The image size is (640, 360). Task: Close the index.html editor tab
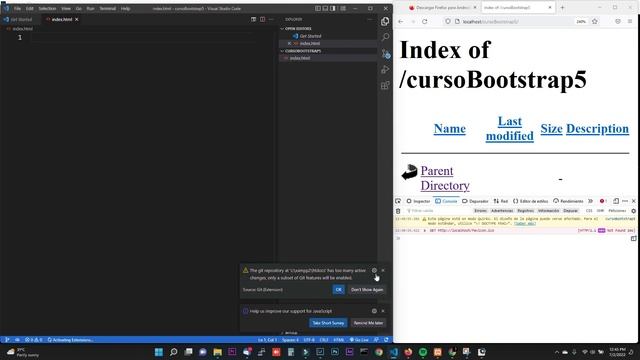pyautogui.click(x=77, y=19)
